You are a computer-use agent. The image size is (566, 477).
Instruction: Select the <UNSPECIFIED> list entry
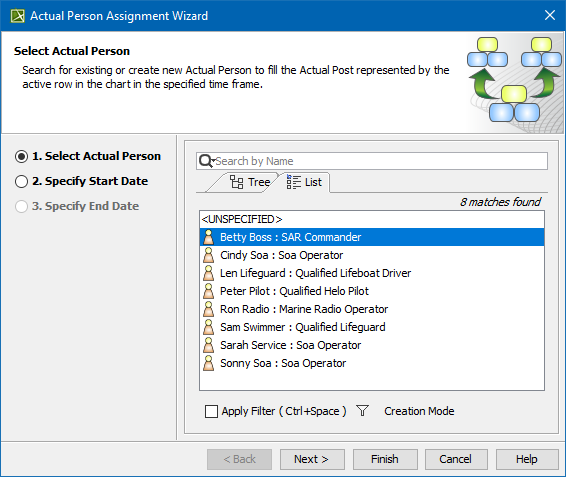coord(372,219)
